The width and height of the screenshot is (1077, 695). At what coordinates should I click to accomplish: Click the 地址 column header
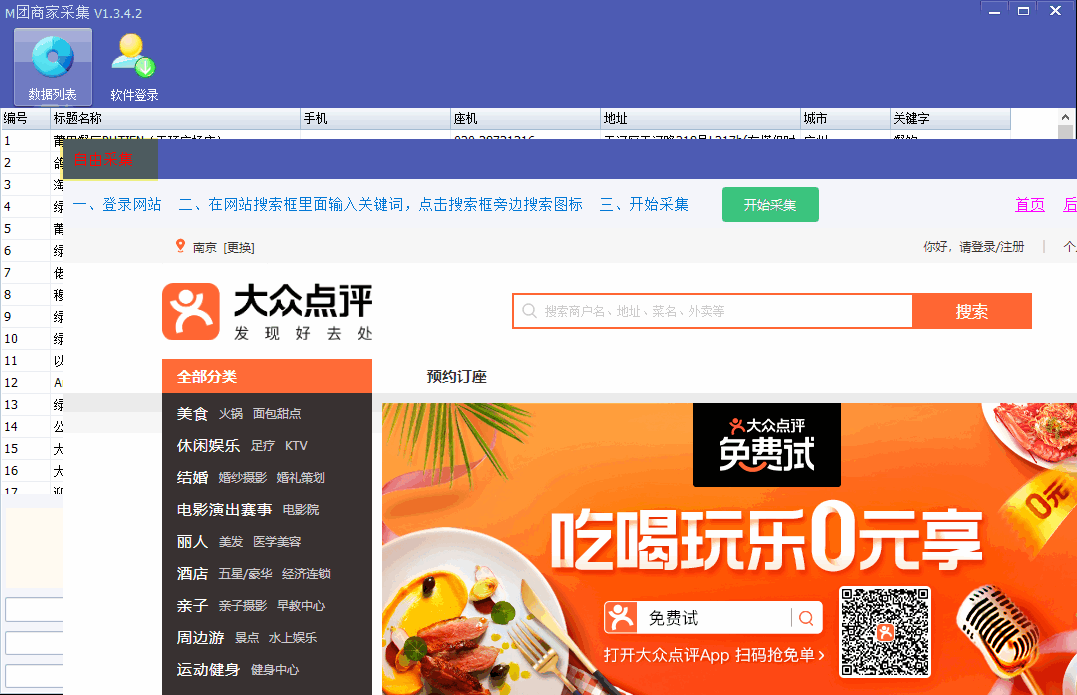(701, 119)
